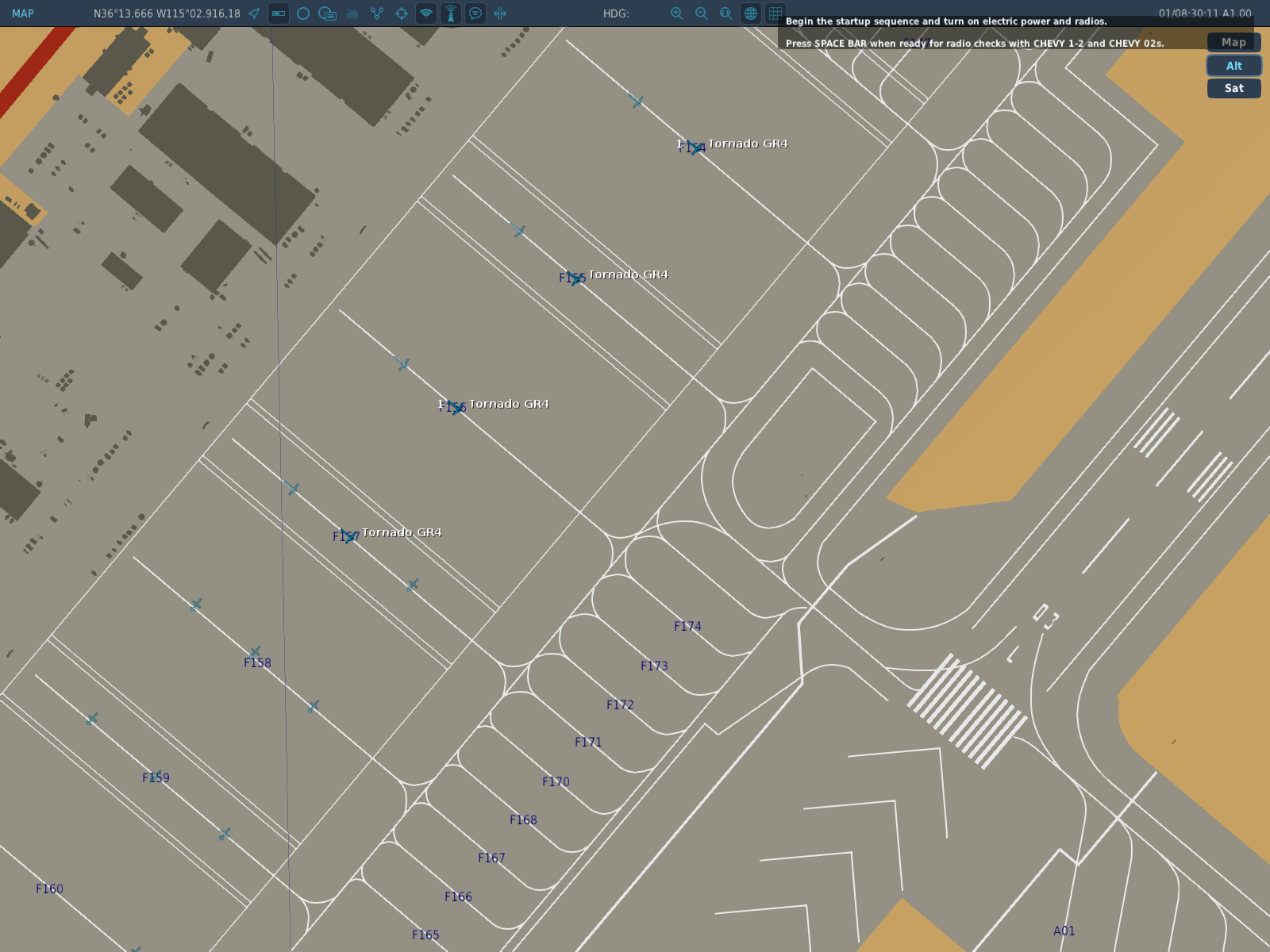Click the SPACE BAR radio check message
Screen dimensions: 1270x952
pyautogui.click(x=975, y=44)
